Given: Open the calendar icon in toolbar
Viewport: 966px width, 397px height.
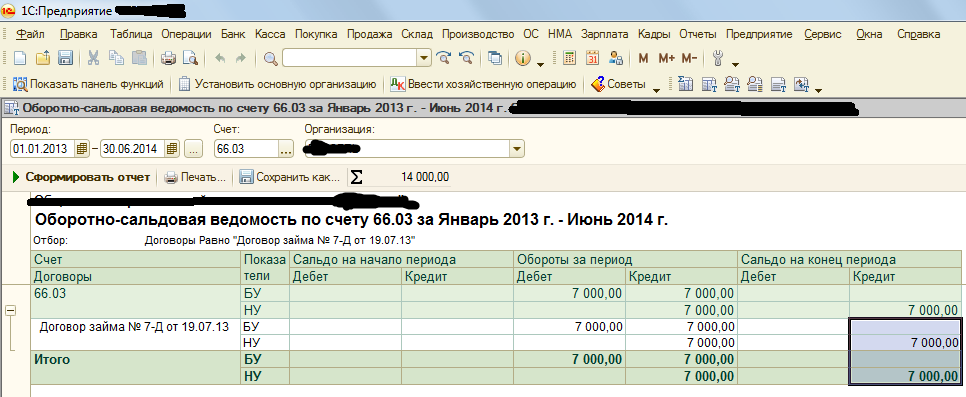Looking at the screenshot, I should (593, 59).
